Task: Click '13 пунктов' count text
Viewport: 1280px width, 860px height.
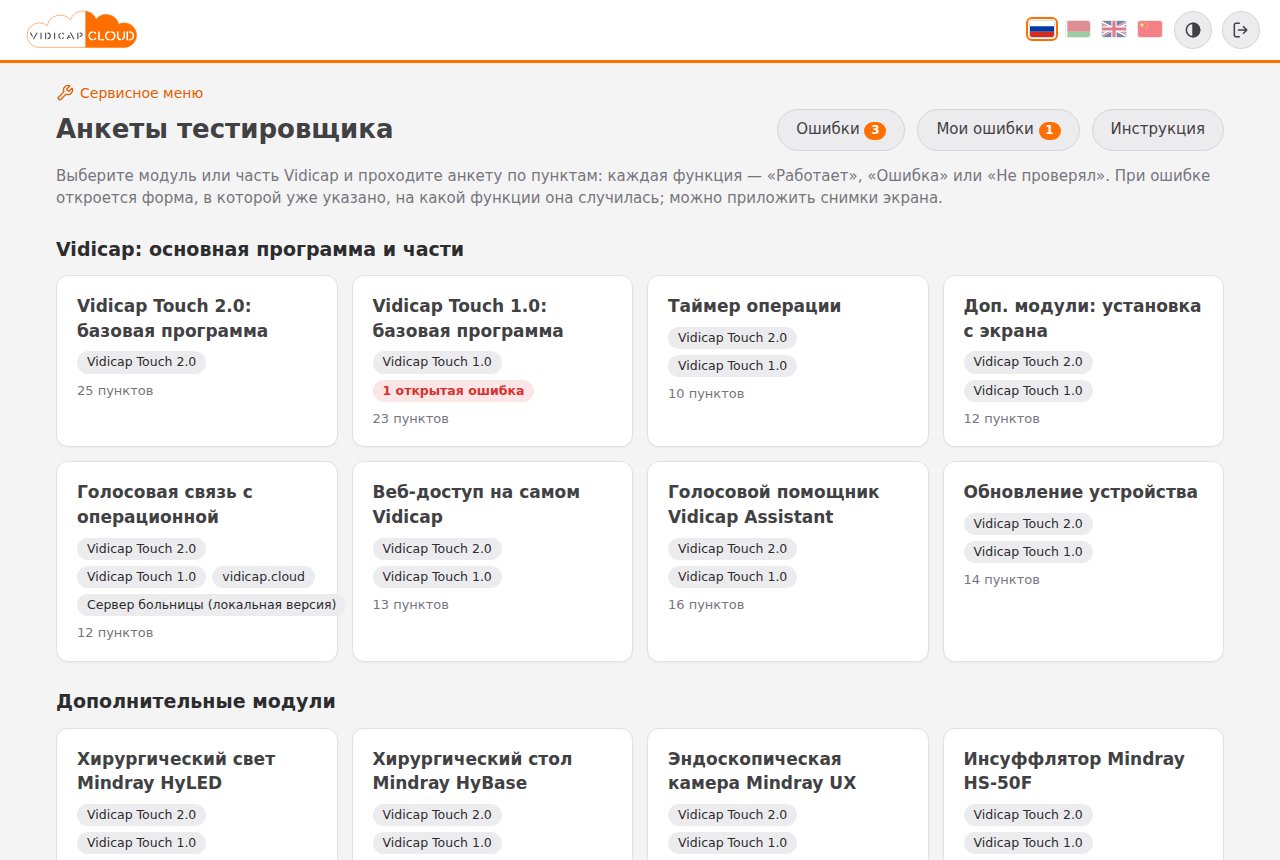Action: tap(411, 605)
